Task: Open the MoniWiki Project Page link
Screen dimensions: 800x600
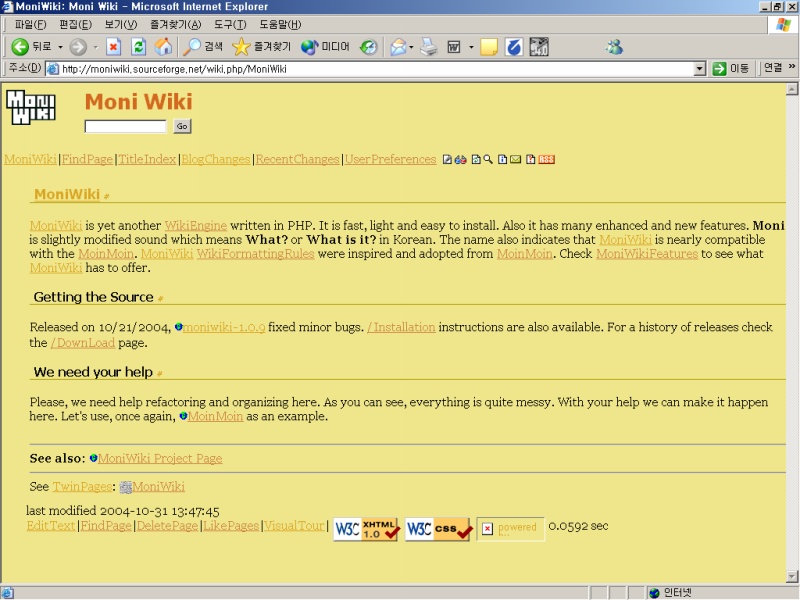Action: coord(160,458)
